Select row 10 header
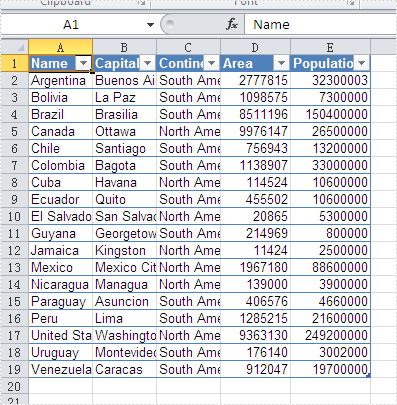This screenshot has width=397, height=405. pyautogui.click(x=14, y=216)
